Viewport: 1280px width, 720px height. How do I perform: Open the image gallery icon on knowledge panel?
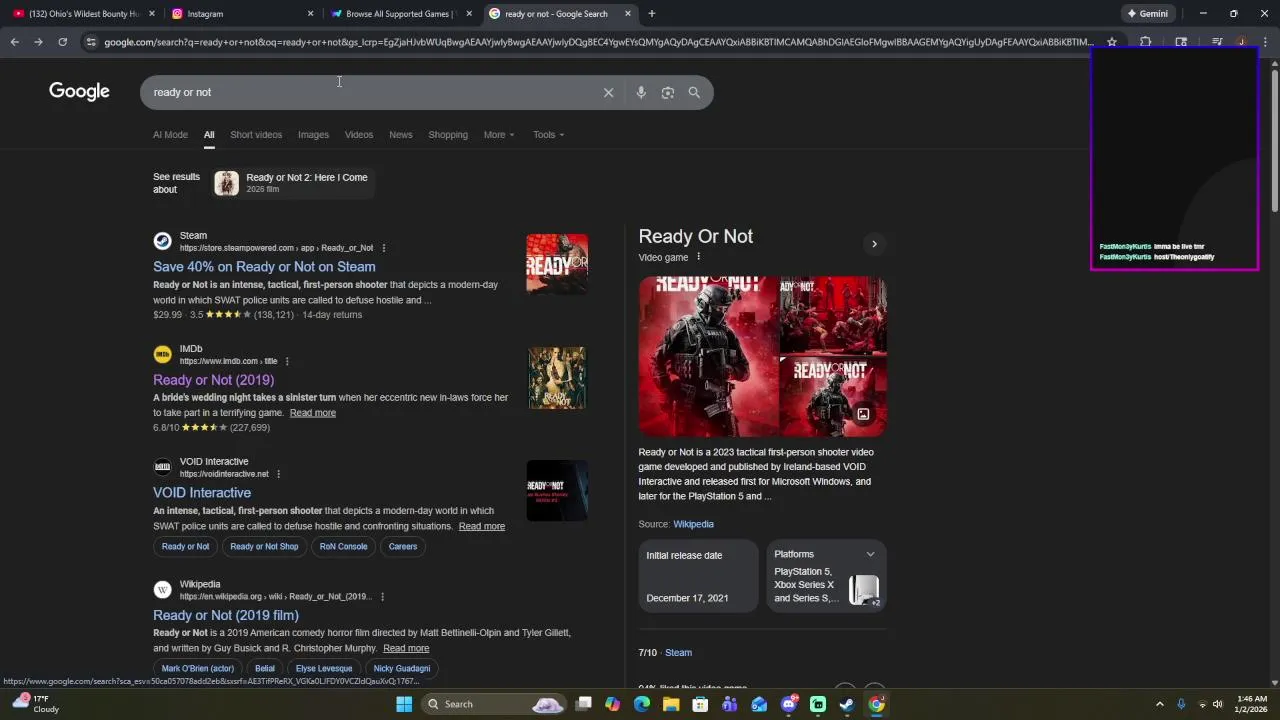click(863, 414)
